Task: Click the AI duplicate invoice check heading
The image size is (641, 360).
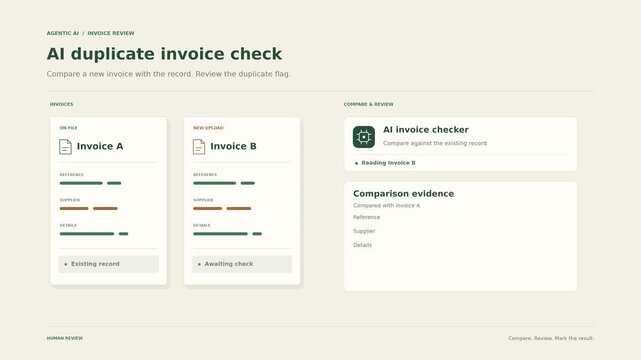Action: click(164, 54)
